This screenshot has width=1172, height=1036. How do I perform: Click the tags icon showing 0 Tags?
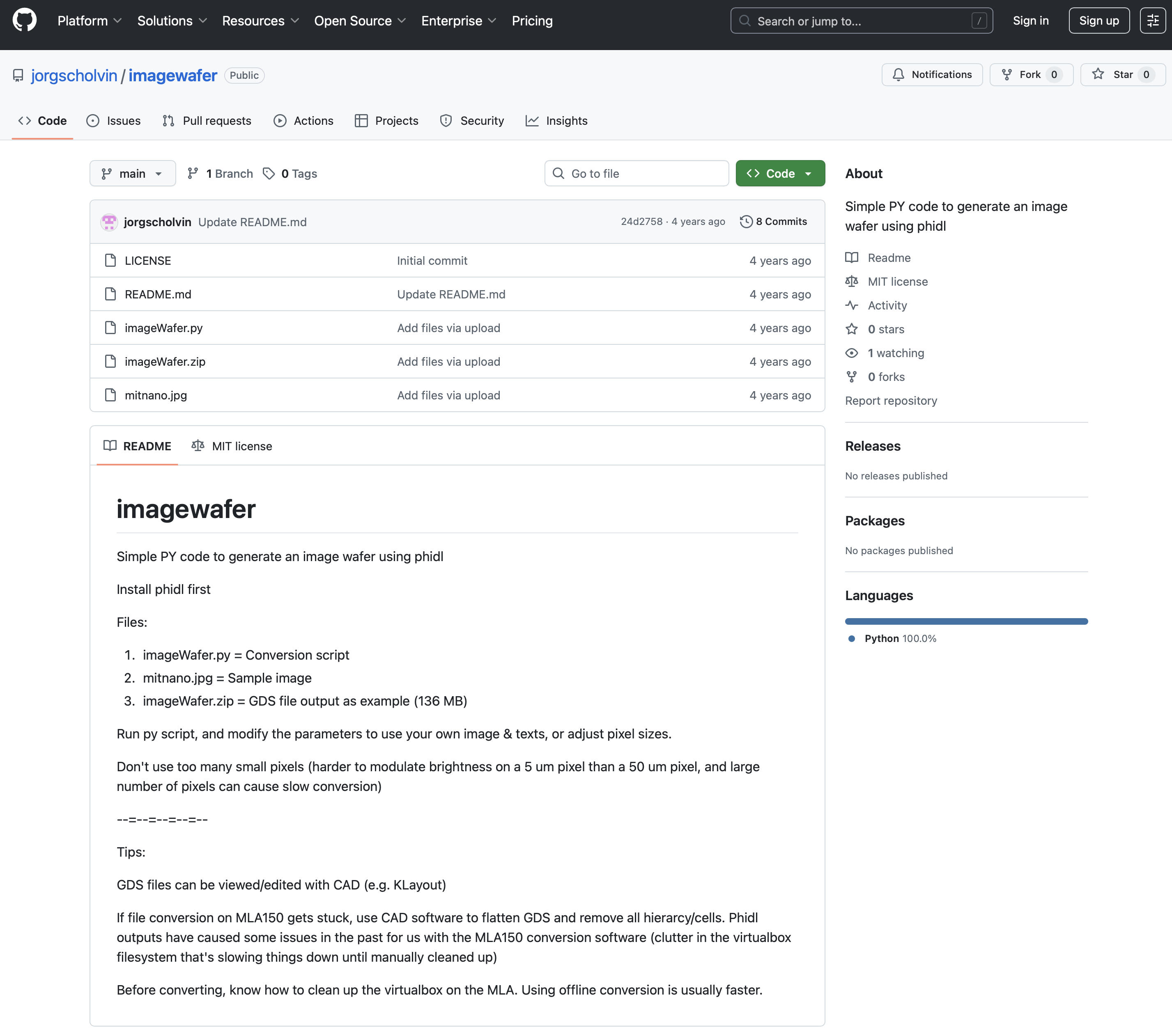point(268,174)
